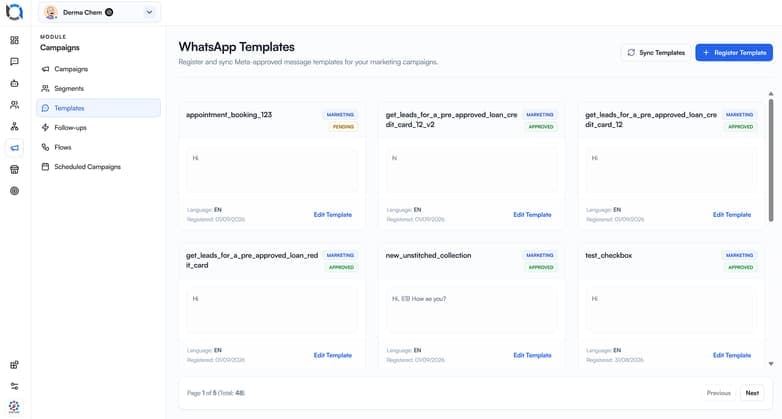Open Segments in the module menu
The image size is (782, 419).
pyautogui.click(x=98, y=88)
